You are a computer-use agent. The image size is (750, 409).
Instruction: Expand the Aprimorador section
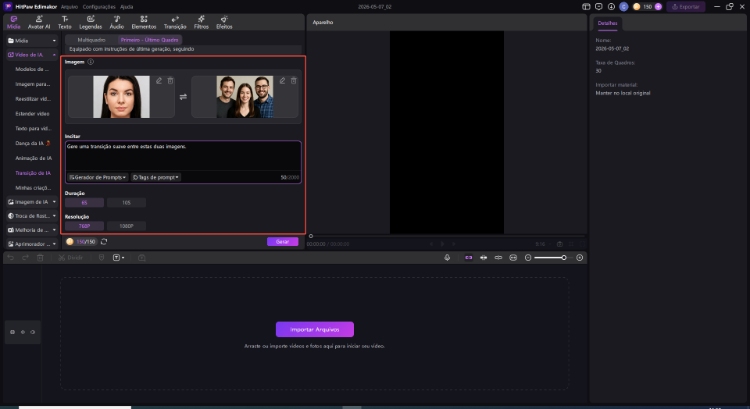[32, 244]
